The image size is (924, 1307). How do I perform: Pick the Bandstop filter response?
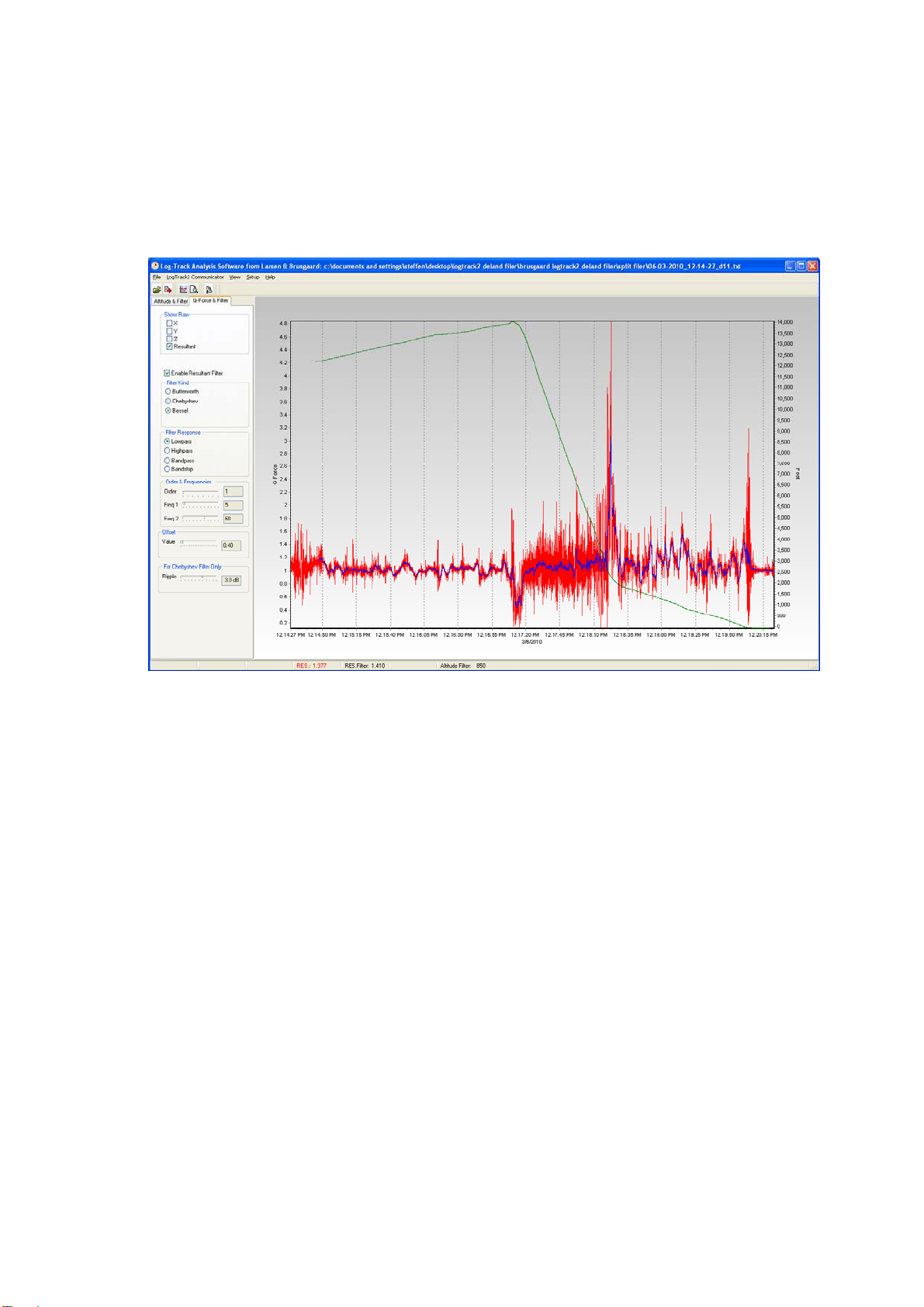point(167,469)
